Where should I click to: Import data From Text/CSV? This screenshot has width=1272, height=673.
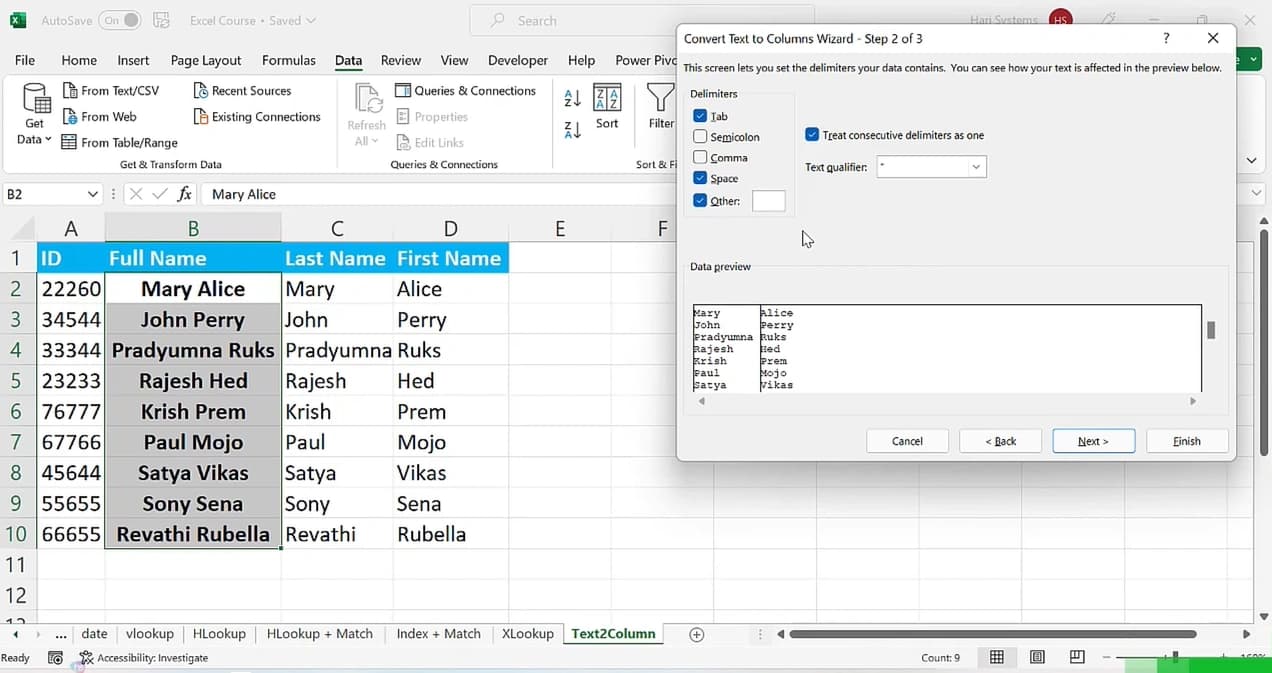[110, 90]
